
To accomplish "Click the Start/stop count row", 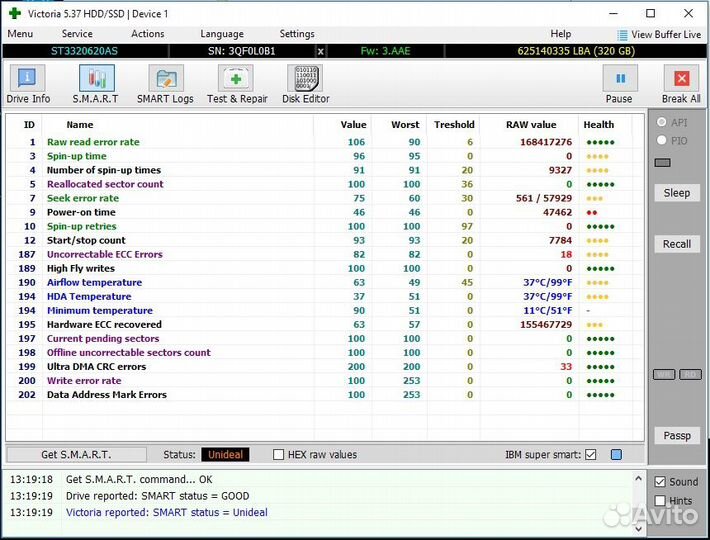I will click(x=324, y=240).
